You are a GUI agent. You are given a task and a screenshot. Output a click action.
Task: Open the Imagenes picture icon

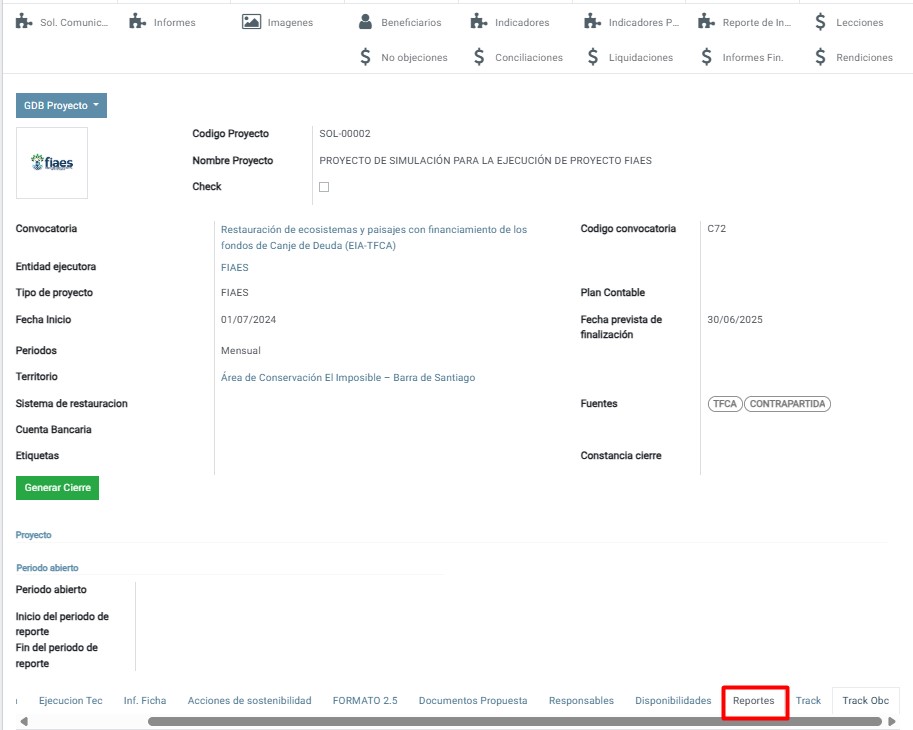coord(251,22)
